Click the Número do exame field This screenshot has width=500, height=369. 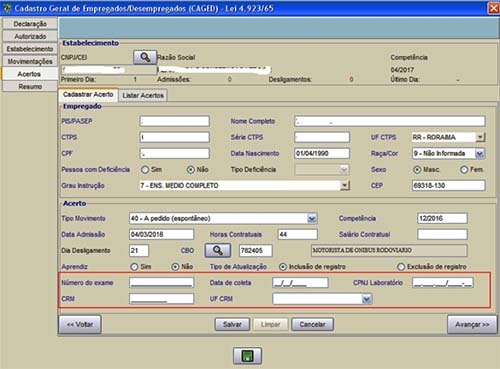161,283
